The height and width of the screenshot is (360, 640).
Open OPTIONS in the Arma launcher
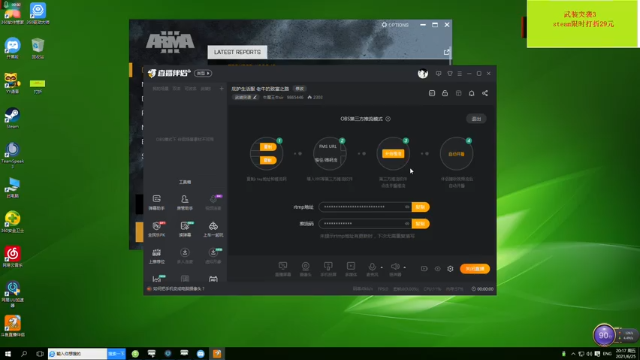pyautogui.click(x=395, y=25)
